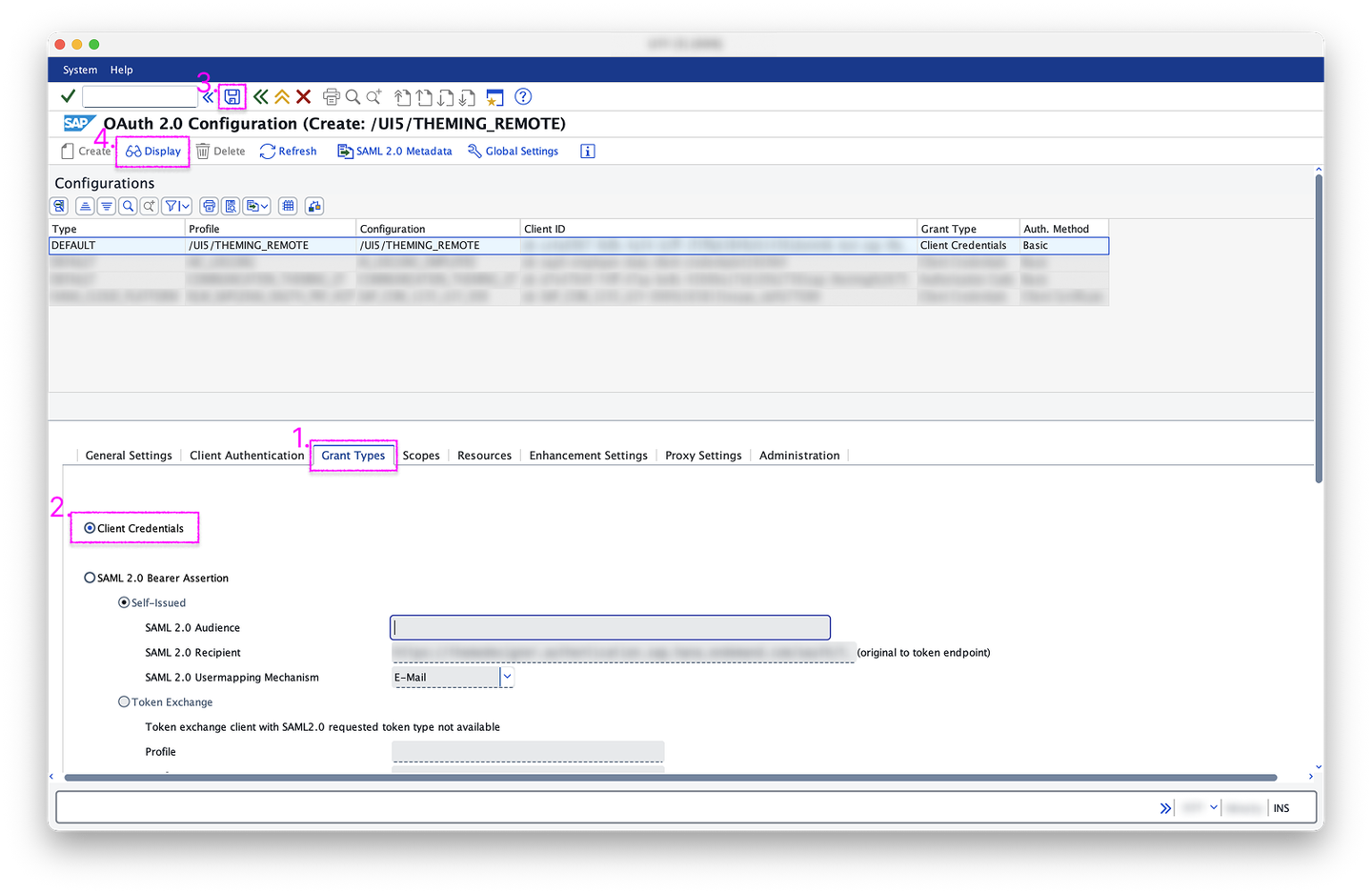
Task: Click the command input field
Action: pos(140,96)
